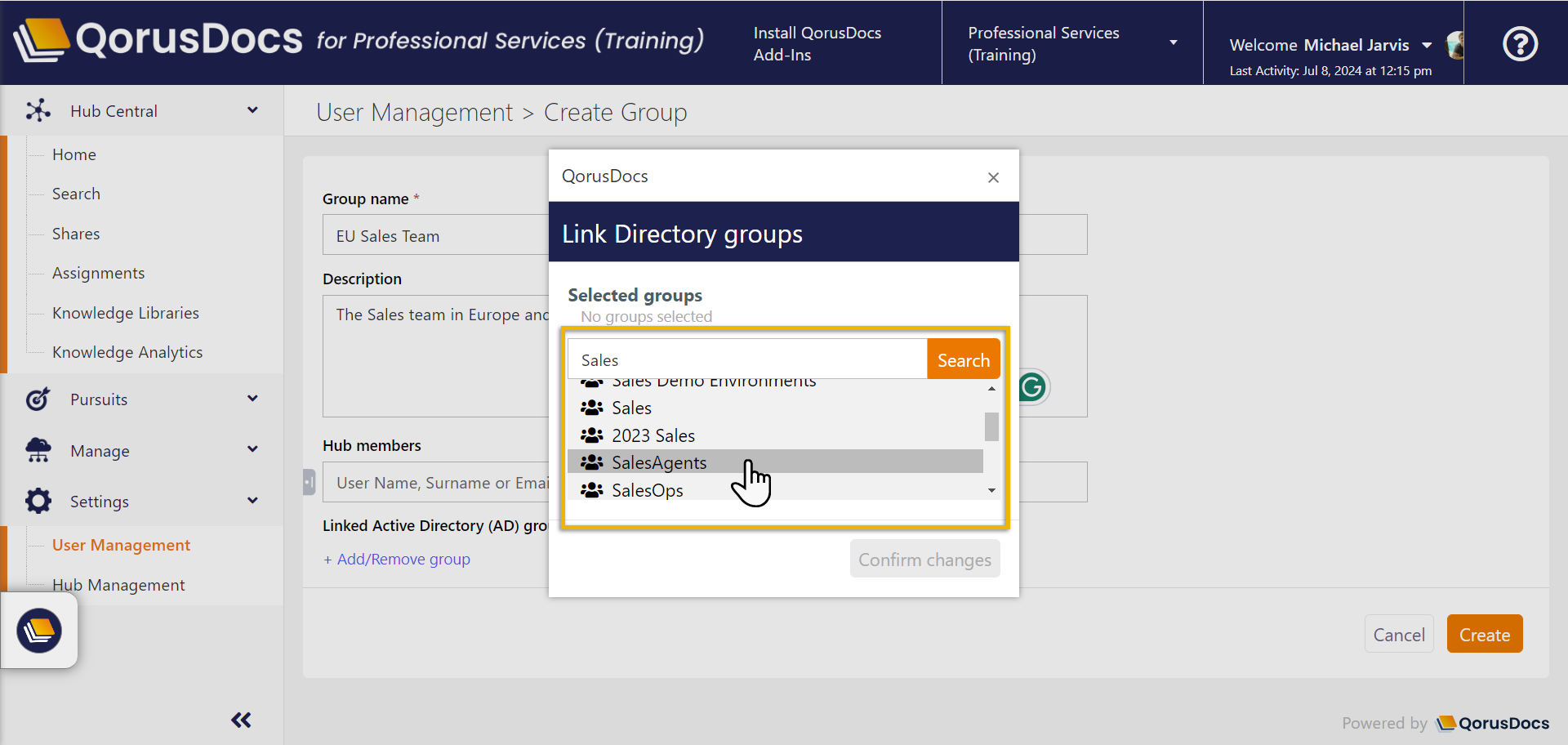Expand the Manage section chevron
Screen dimensions: 1568x745
pyautogui.click(x=252, y=449)
